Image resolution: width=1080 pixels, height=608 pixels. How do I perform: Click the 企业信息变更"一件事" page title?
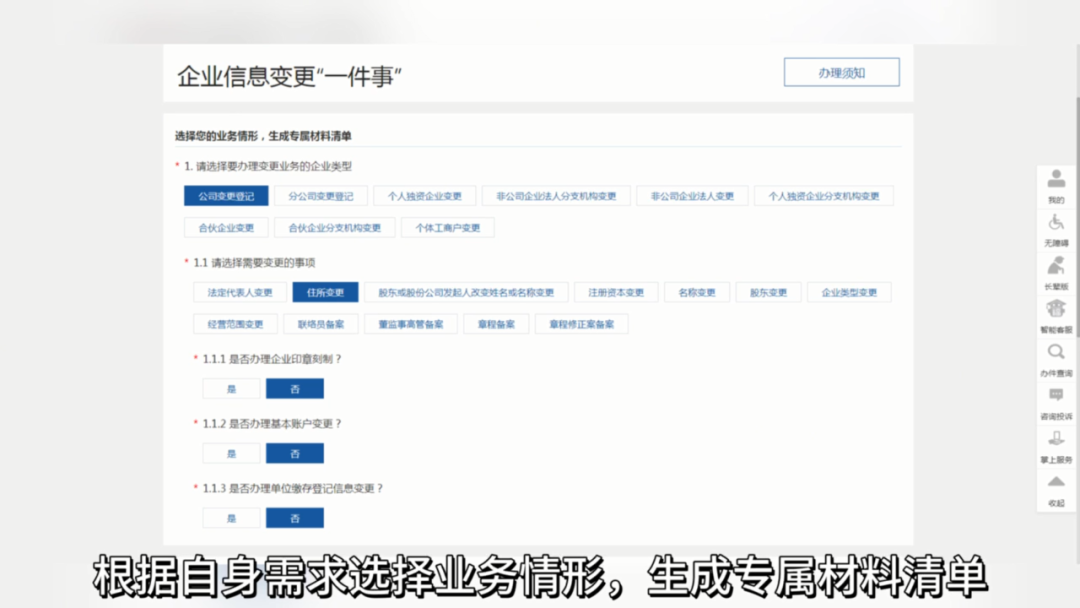[x=289, y=76]
